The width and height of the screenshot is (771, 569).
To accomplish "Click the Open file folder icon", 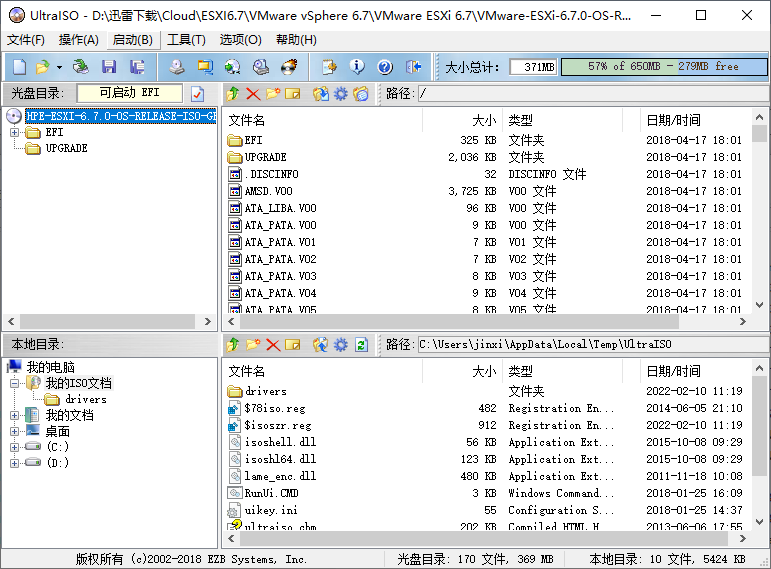I will (x=43, y=67).
